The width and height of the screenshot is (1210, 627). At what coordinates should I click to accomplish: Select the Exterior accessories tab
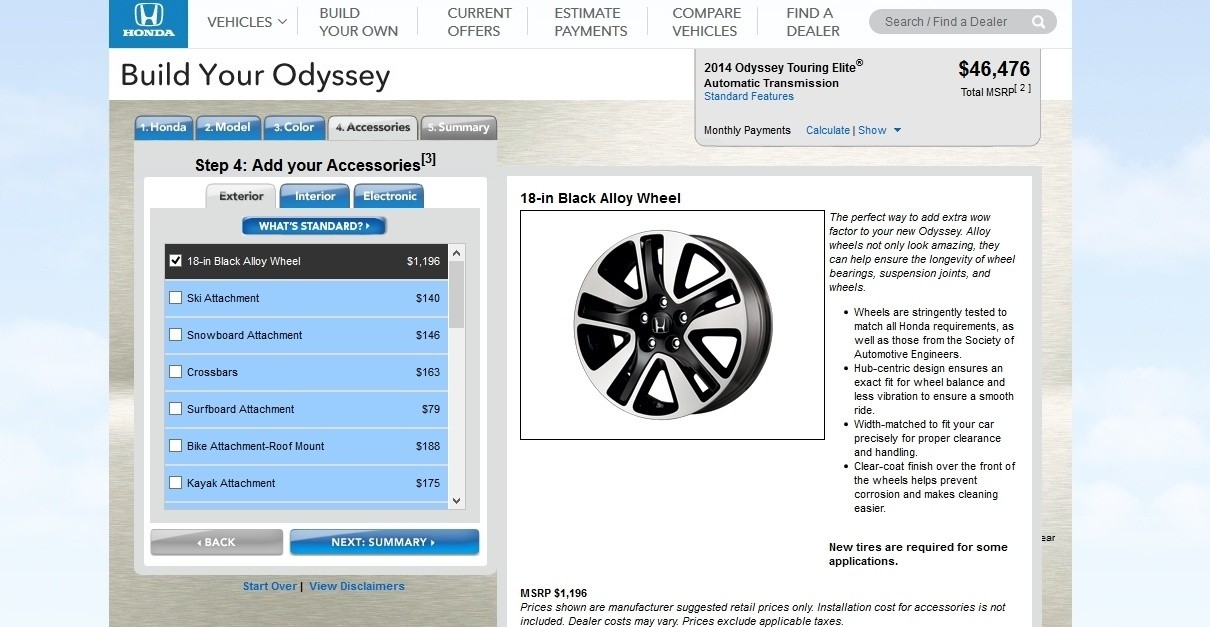click(241, 196)
